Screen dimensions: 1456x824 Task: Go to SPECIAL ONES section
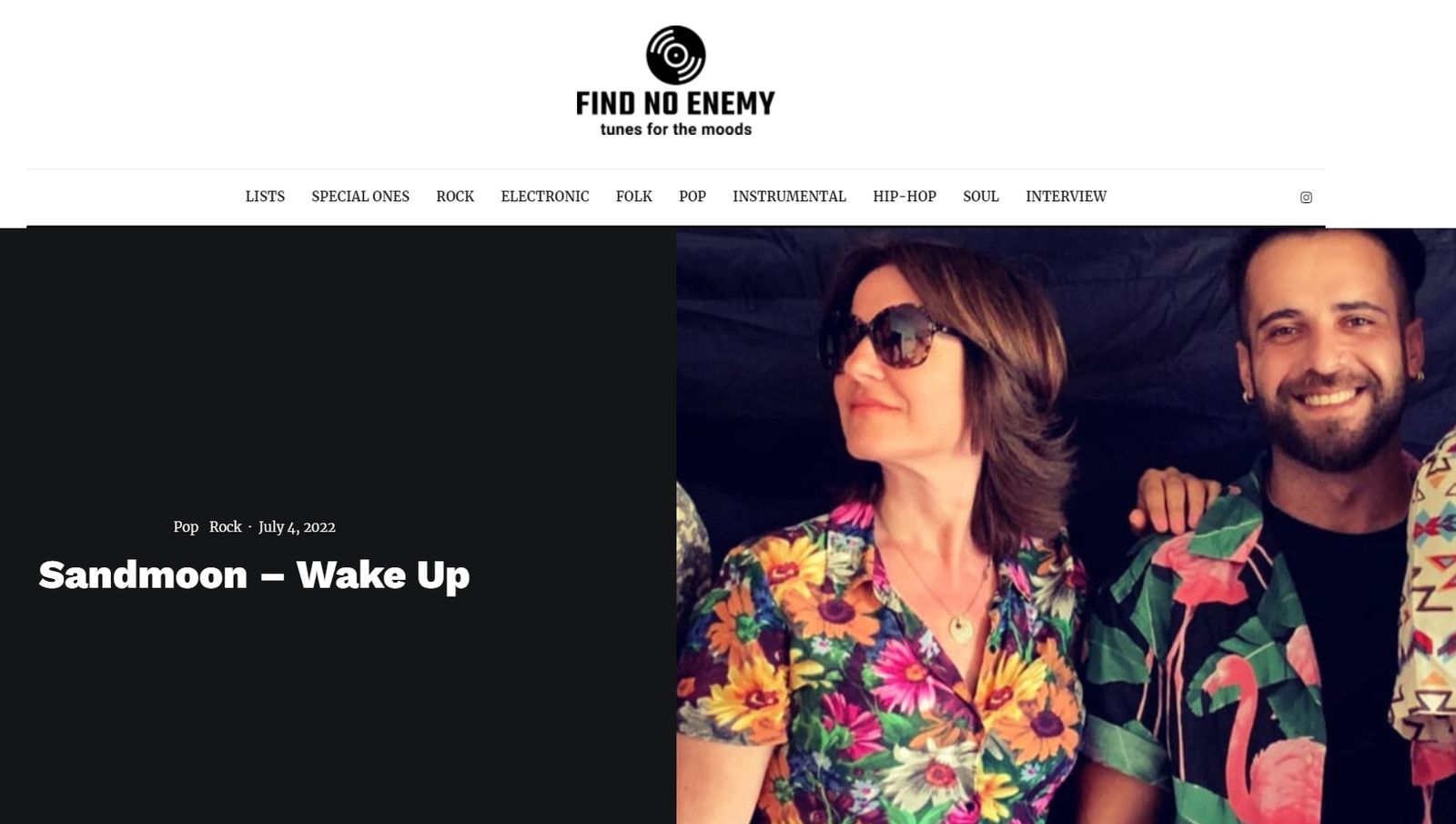[360, 197]
